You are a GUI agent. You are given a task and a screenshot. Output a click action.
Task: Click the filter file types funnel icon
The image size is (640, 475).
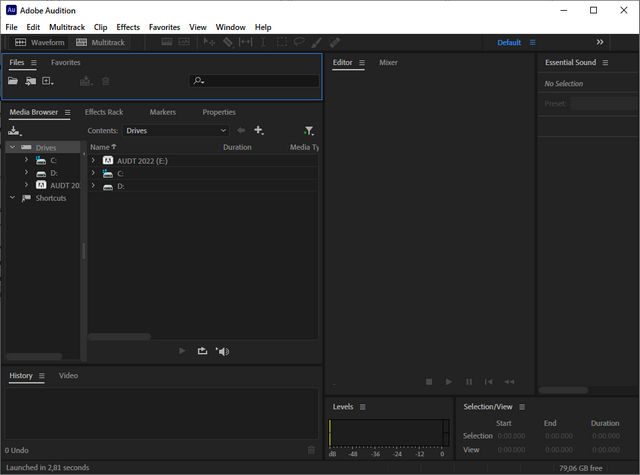tap(308, 131)
